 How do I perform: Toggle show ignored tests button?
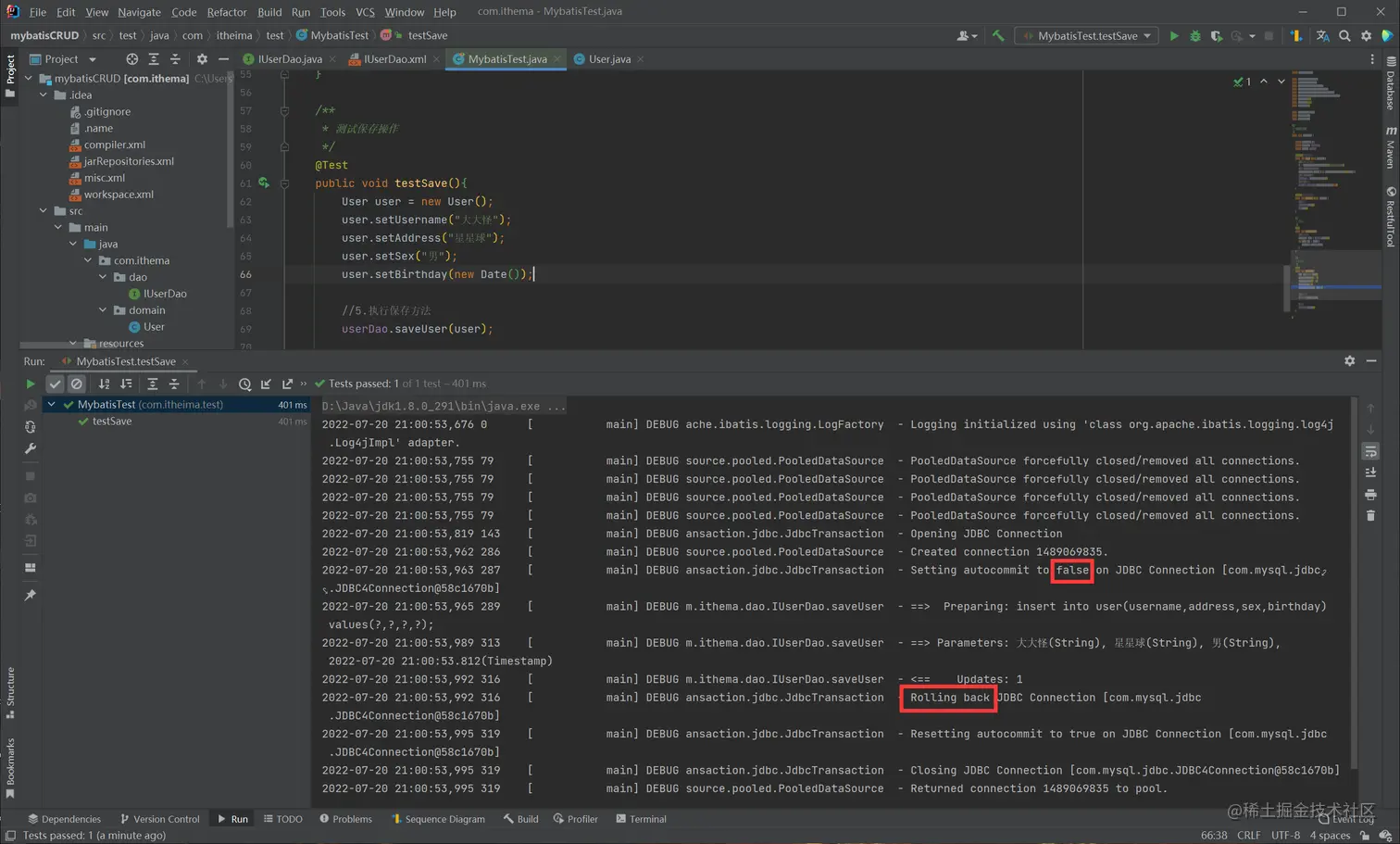(x=77, y=384)
